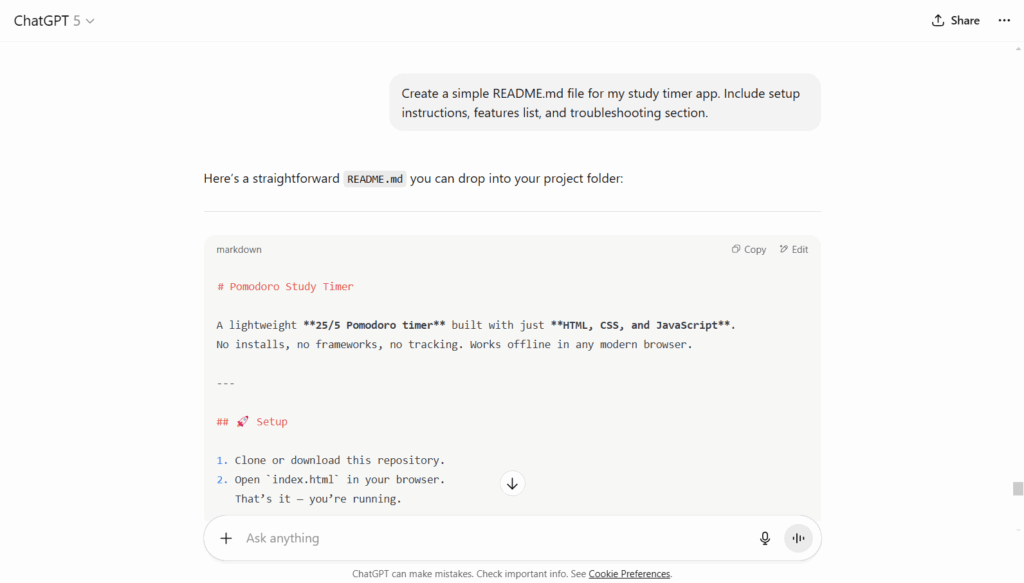
Task: Click the vertical scrollbar thumb
Action: click(1017, 489)
